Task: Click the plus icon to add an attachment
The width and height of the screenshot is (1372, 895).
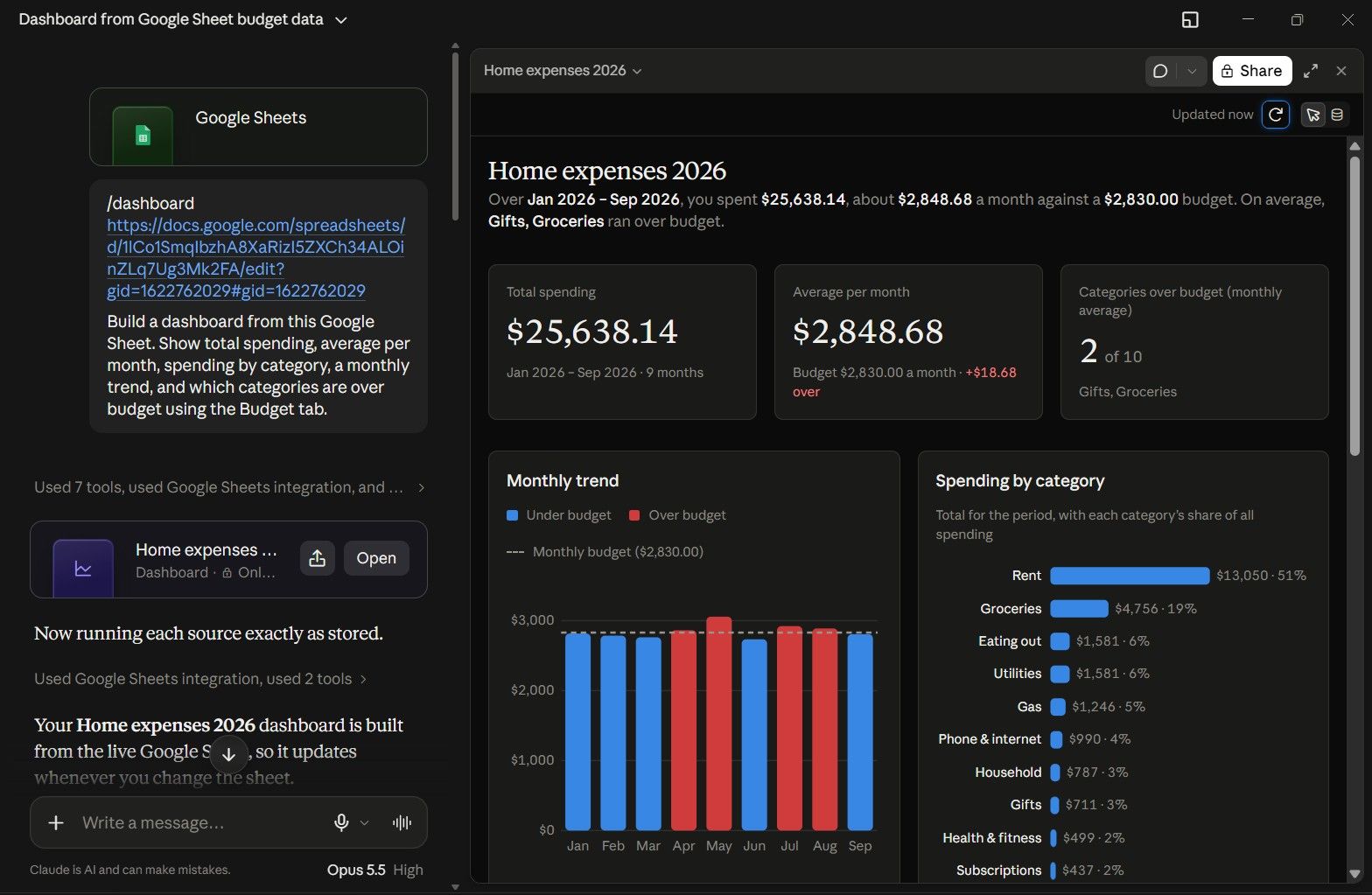Action: 56,822
